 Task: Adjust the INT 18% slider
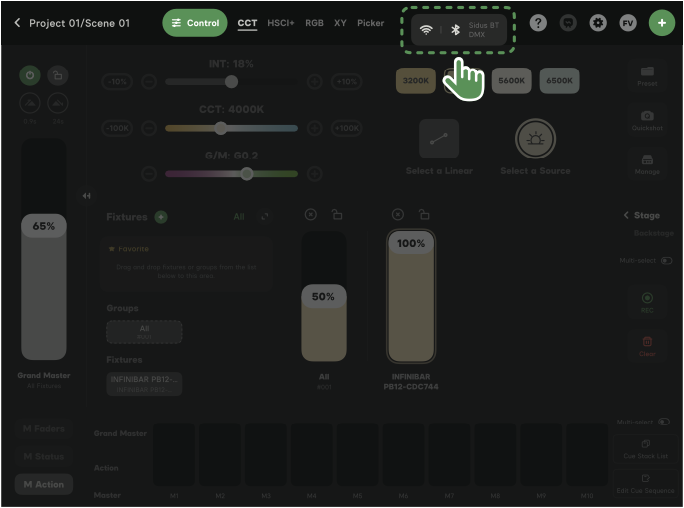tap(231, 82)
